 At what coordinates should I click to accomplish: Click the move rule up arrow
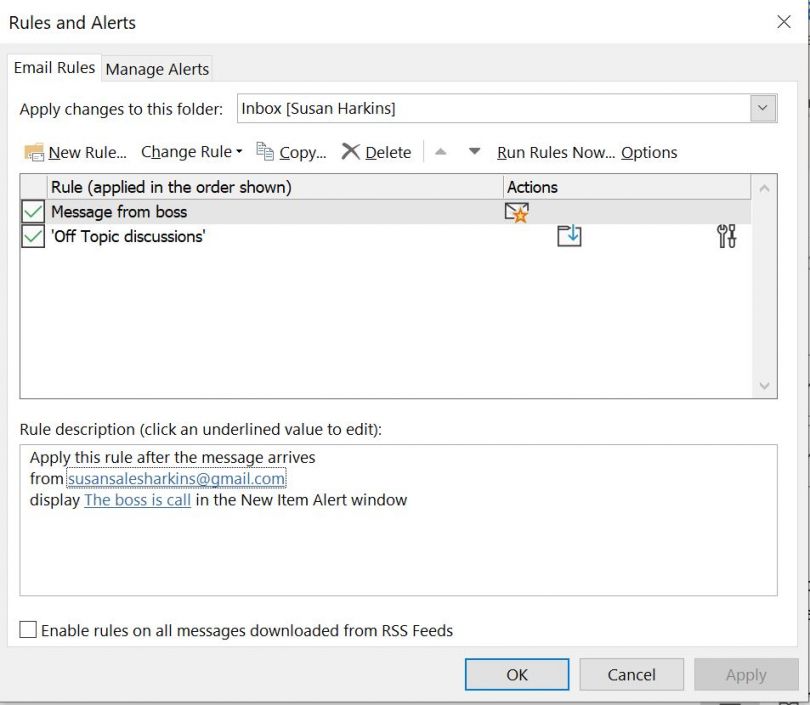pyautogui.click(x=440, y=151)
